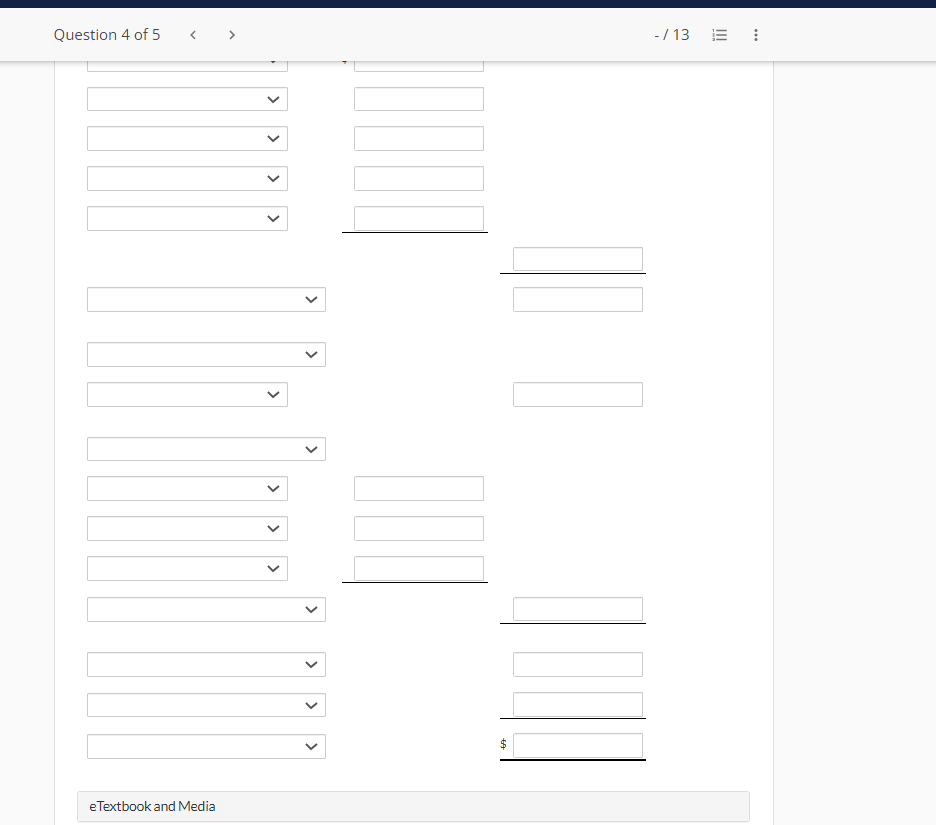Viewport: 936px width, 825px height.
Task: Open the question list icon
Action: click(x=719, y=35)
